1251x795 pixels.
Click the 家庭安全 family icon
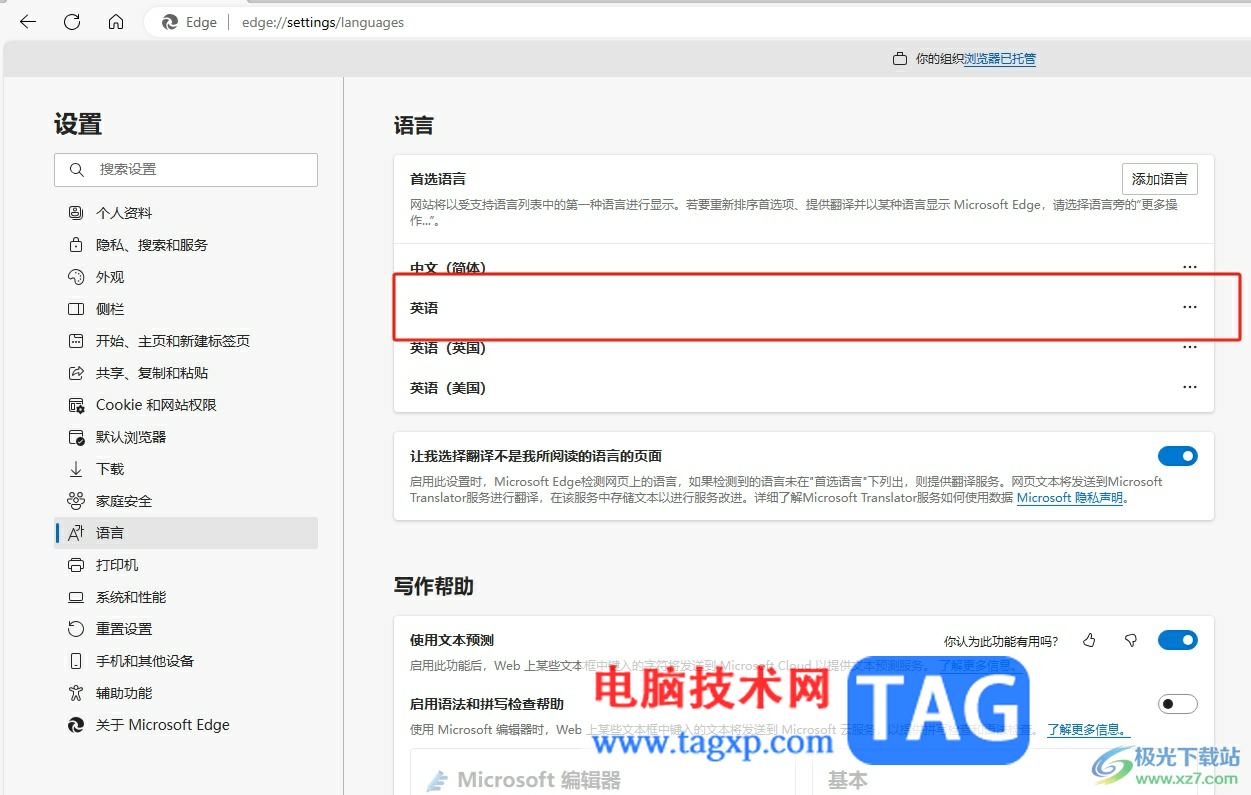[x=76, y=501]
